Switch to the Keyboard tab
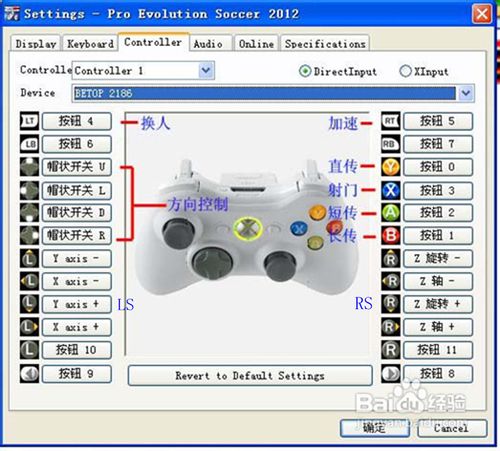The width and height of the screenshot is (500, 451). (x=90, y=44)
